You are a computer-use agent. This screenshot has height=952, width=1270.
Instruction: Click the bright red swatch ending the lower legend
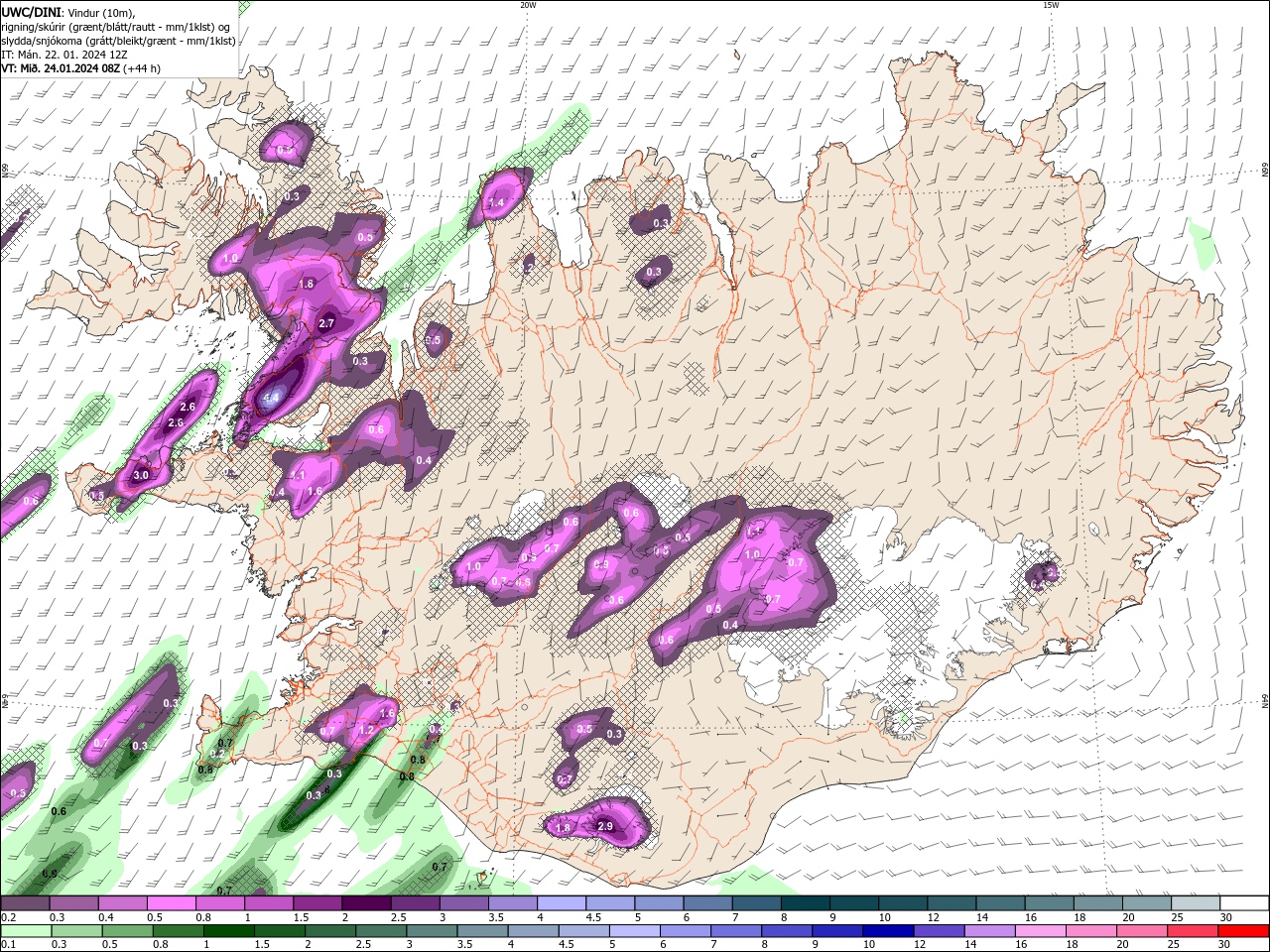click(1245, 931)
